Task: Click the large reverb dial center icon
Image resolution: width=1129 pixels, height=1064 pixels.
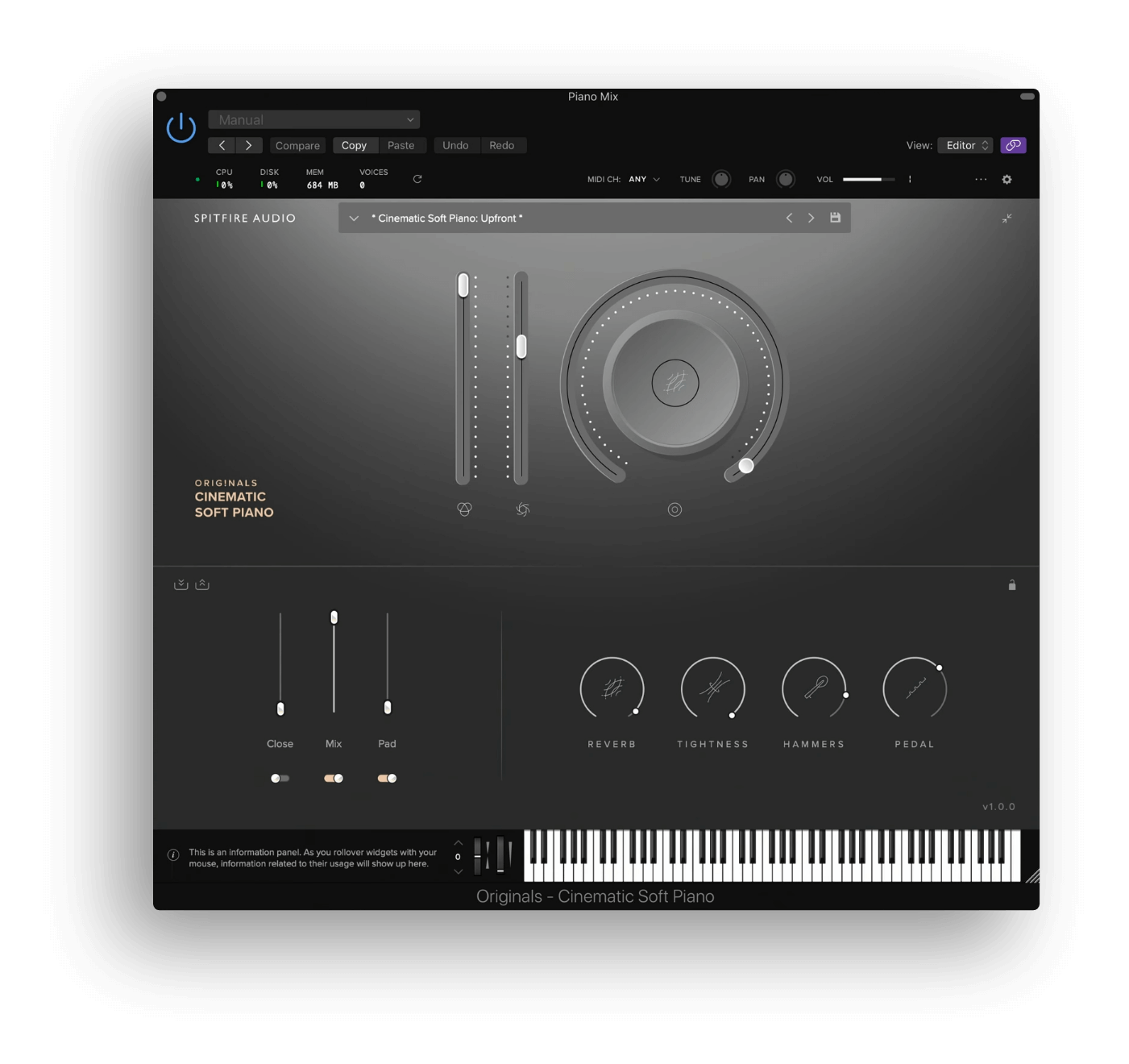Action: [675, 383]
